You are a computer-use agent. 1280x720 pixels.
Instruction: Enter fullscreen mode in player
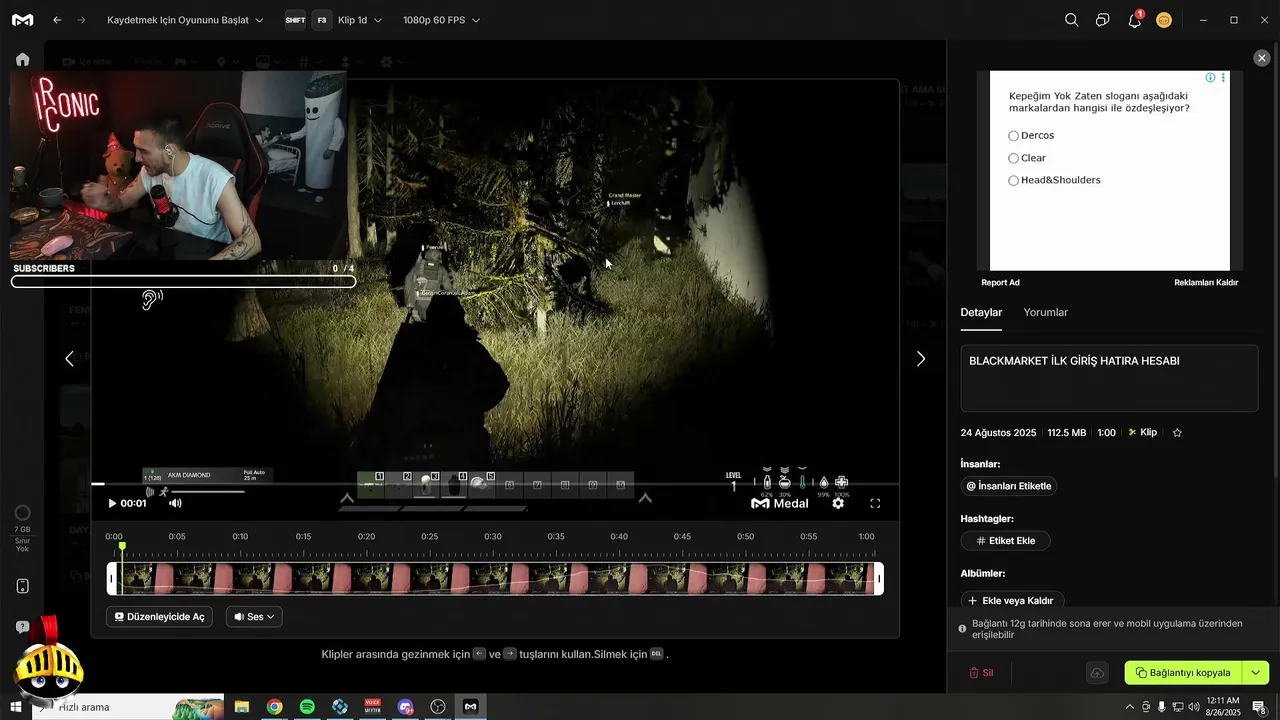coord(875,504)
